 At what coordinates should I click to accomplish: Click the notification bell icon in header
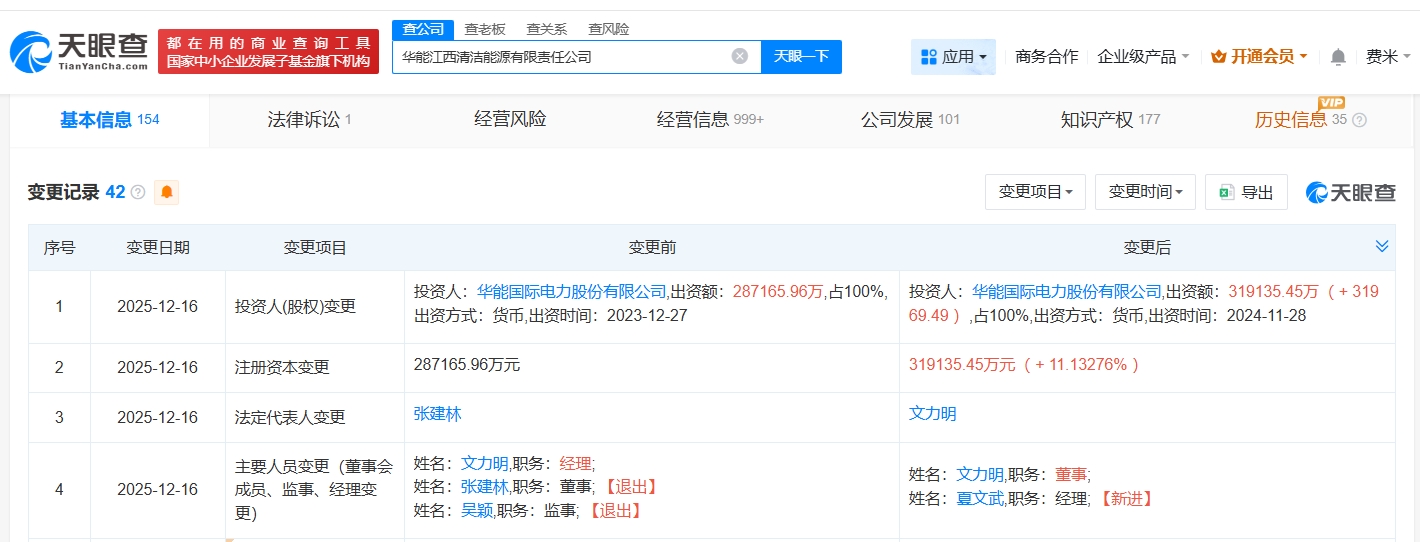click(x=1338, y=57)
